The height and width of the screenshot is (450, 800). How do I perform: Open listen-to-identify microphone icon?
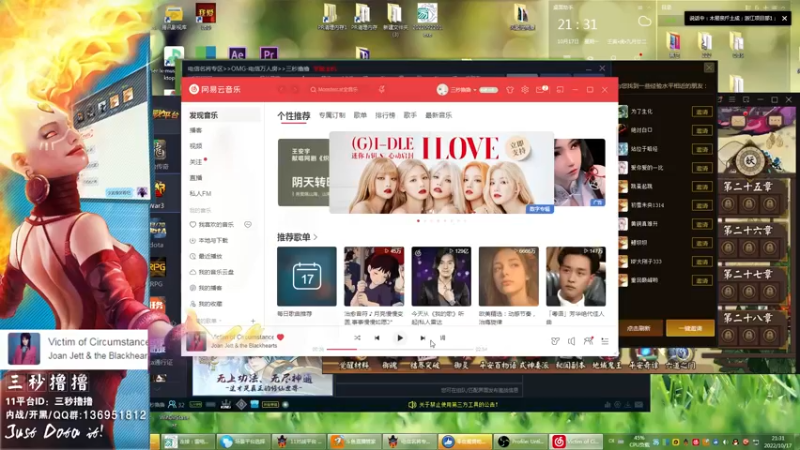[382, 89]
